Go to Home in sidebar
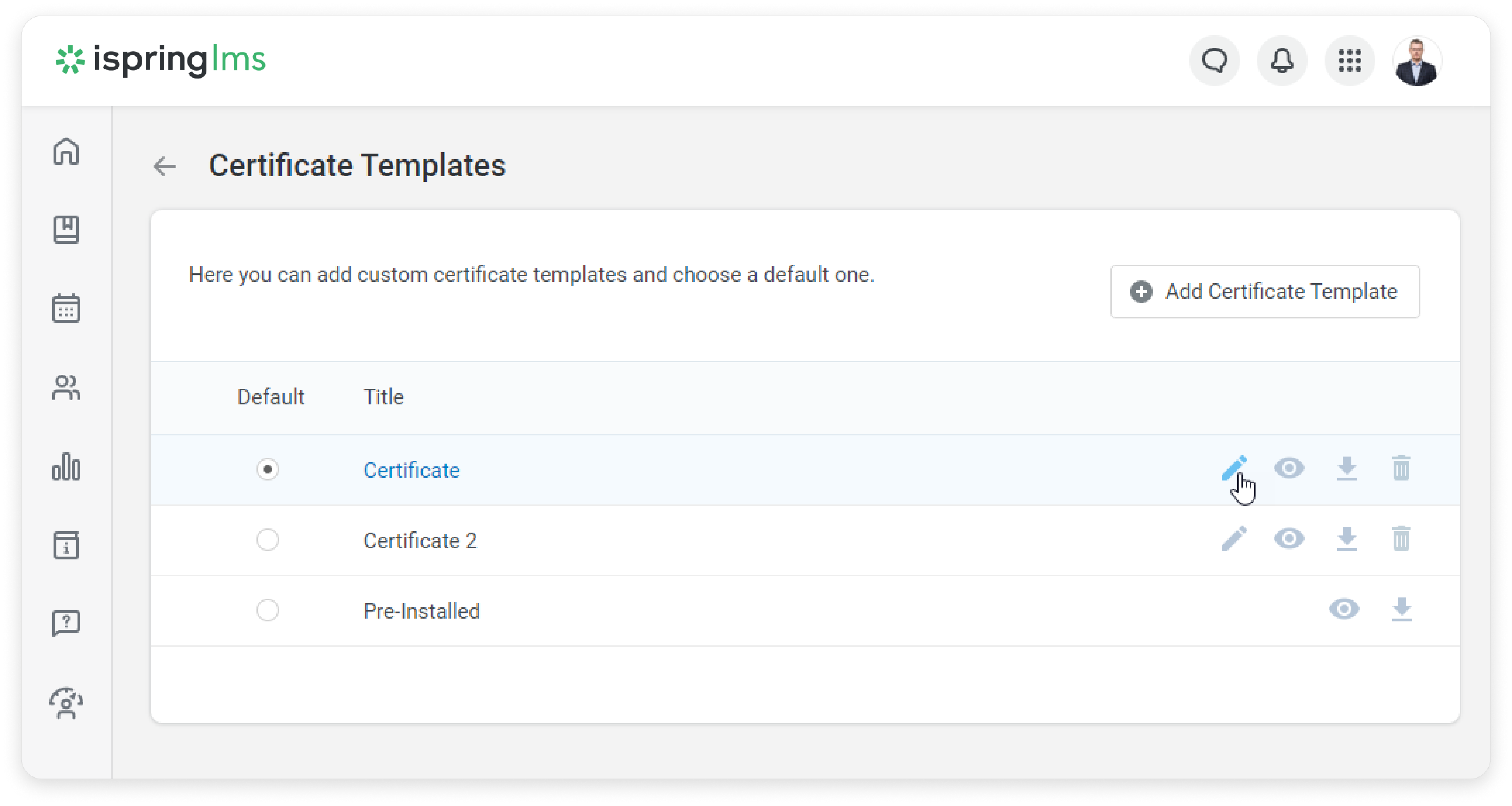1512x806 pixels. click(x=66, y=151)
